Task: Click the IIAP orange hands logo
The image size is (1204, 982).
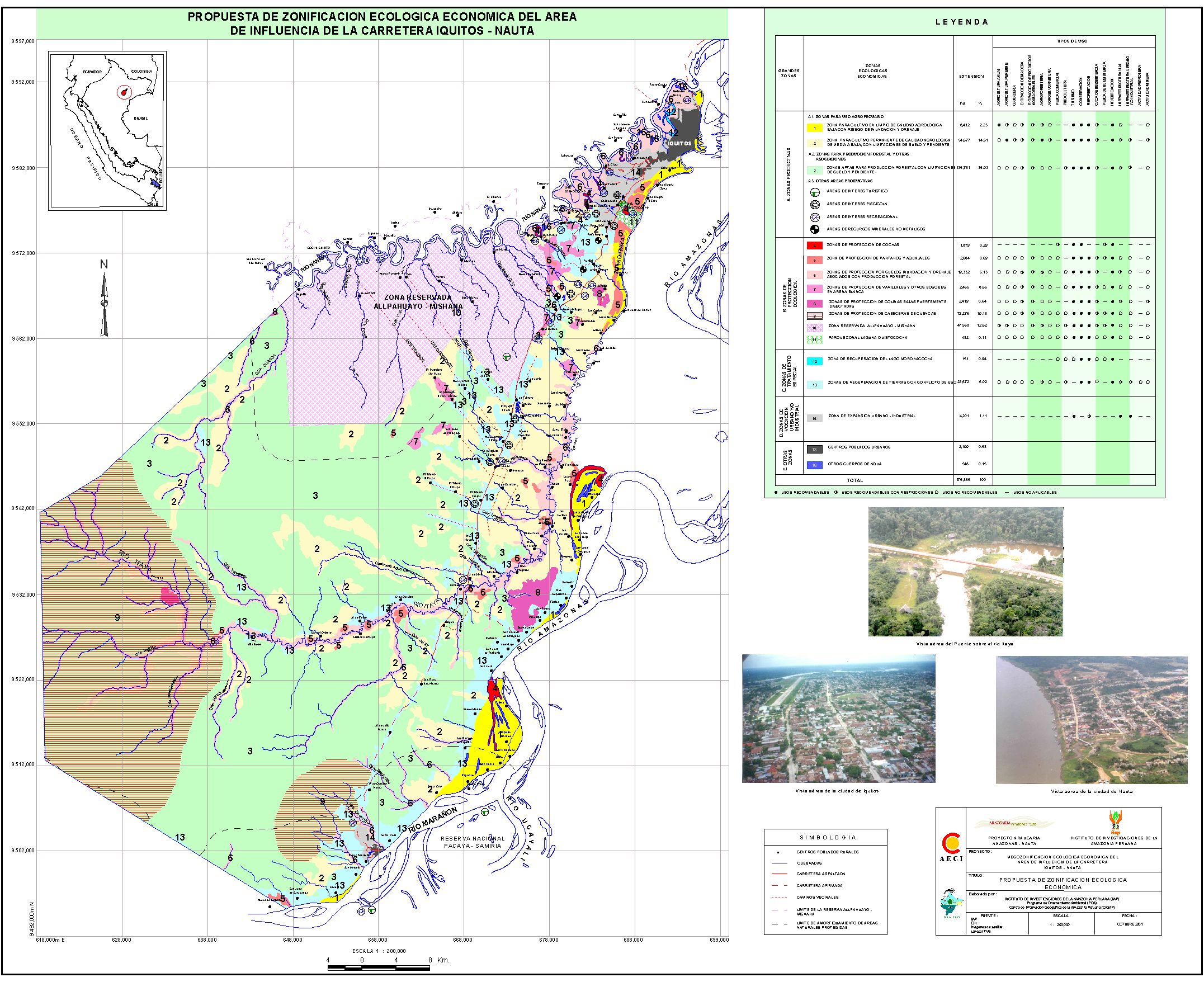Action: (x=1116, y=822)
